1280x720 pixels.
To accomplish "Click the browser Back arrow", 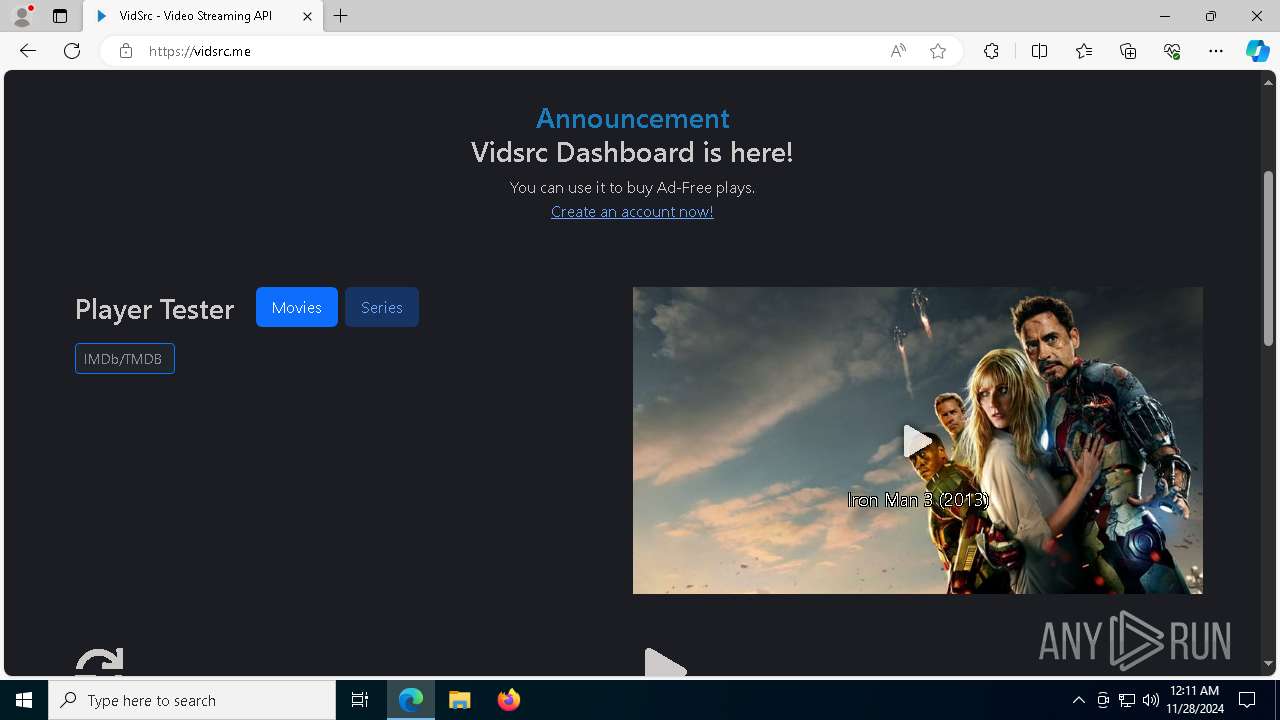I will [x=28, y=51].
